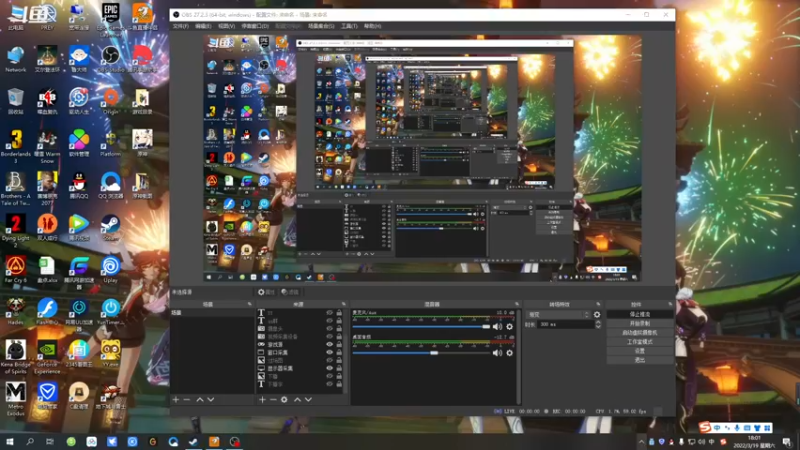Toggle visibility eye for 摄像头 source

(330, 329)
